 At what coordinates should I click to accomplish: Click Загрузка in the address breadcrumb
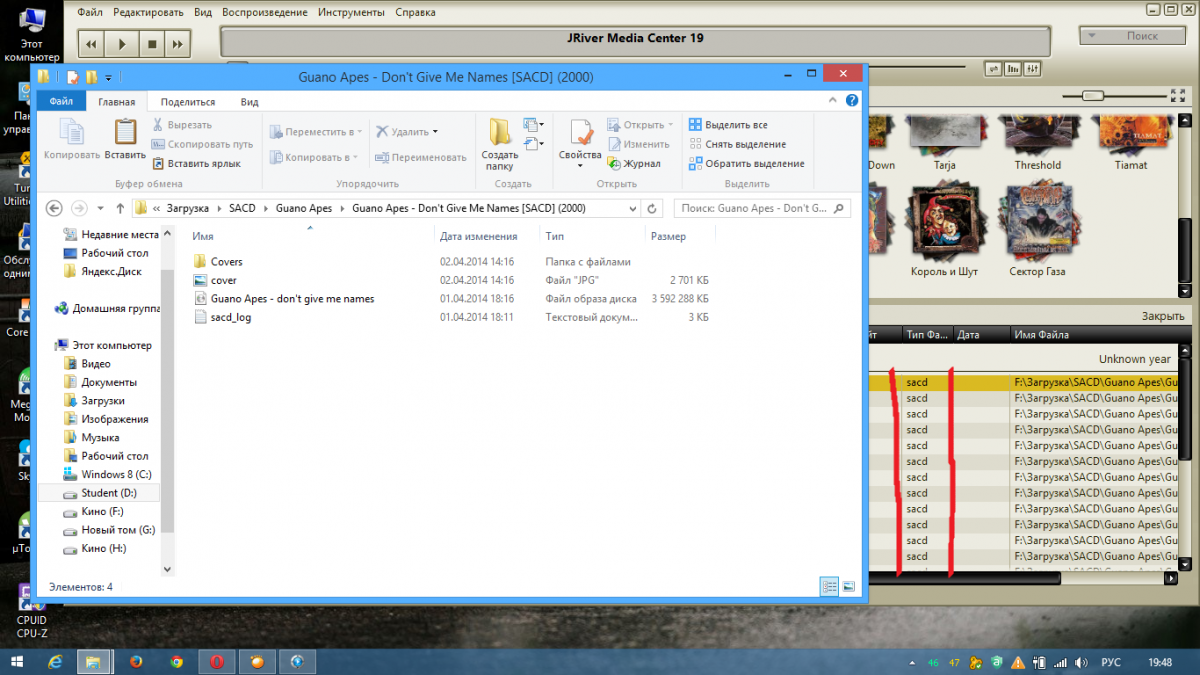tap(187, 209)
